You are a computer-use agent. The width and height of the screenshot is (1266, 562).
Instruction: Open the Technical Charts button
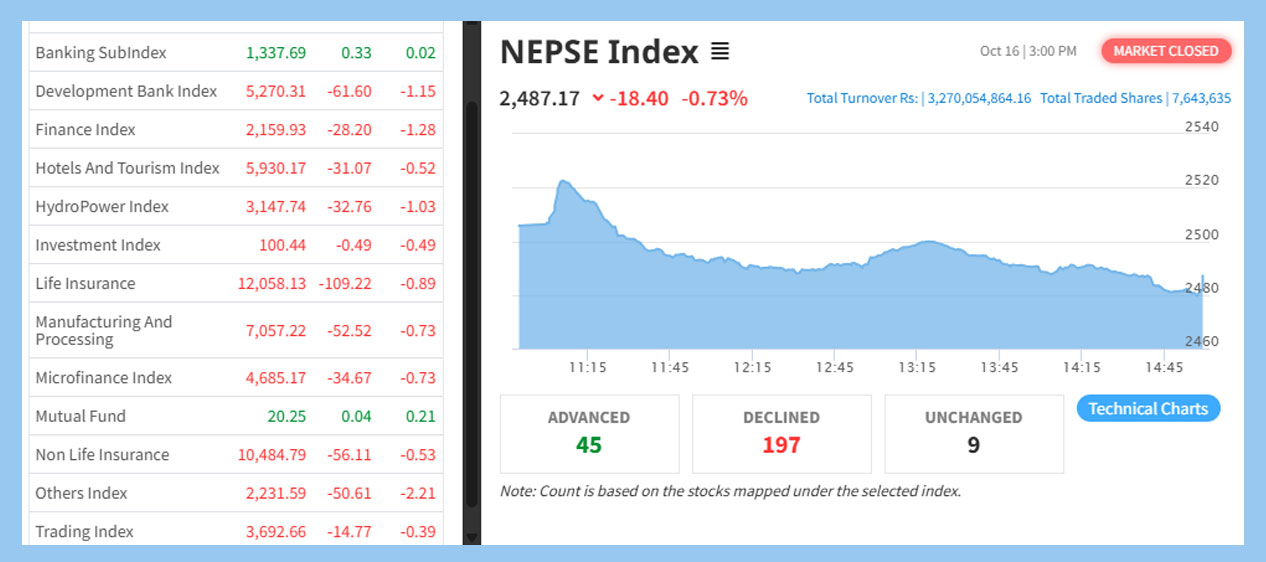click(1148, 408)
